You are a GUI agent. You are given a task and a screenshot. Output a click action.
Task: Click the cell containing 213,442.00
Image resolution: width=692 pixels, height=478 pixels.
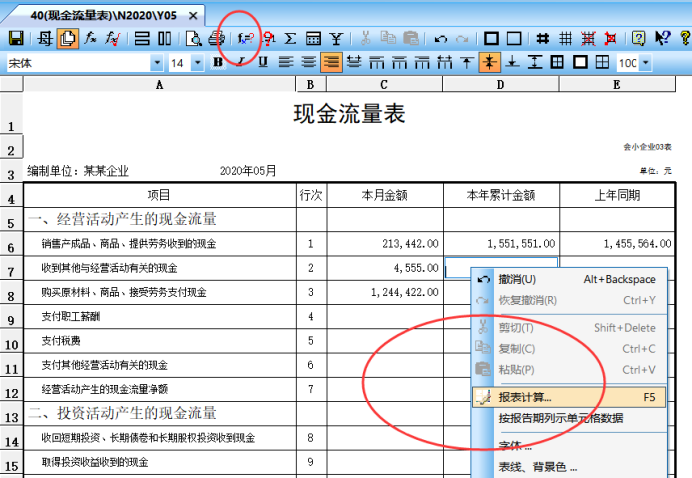tap(385, 243)
